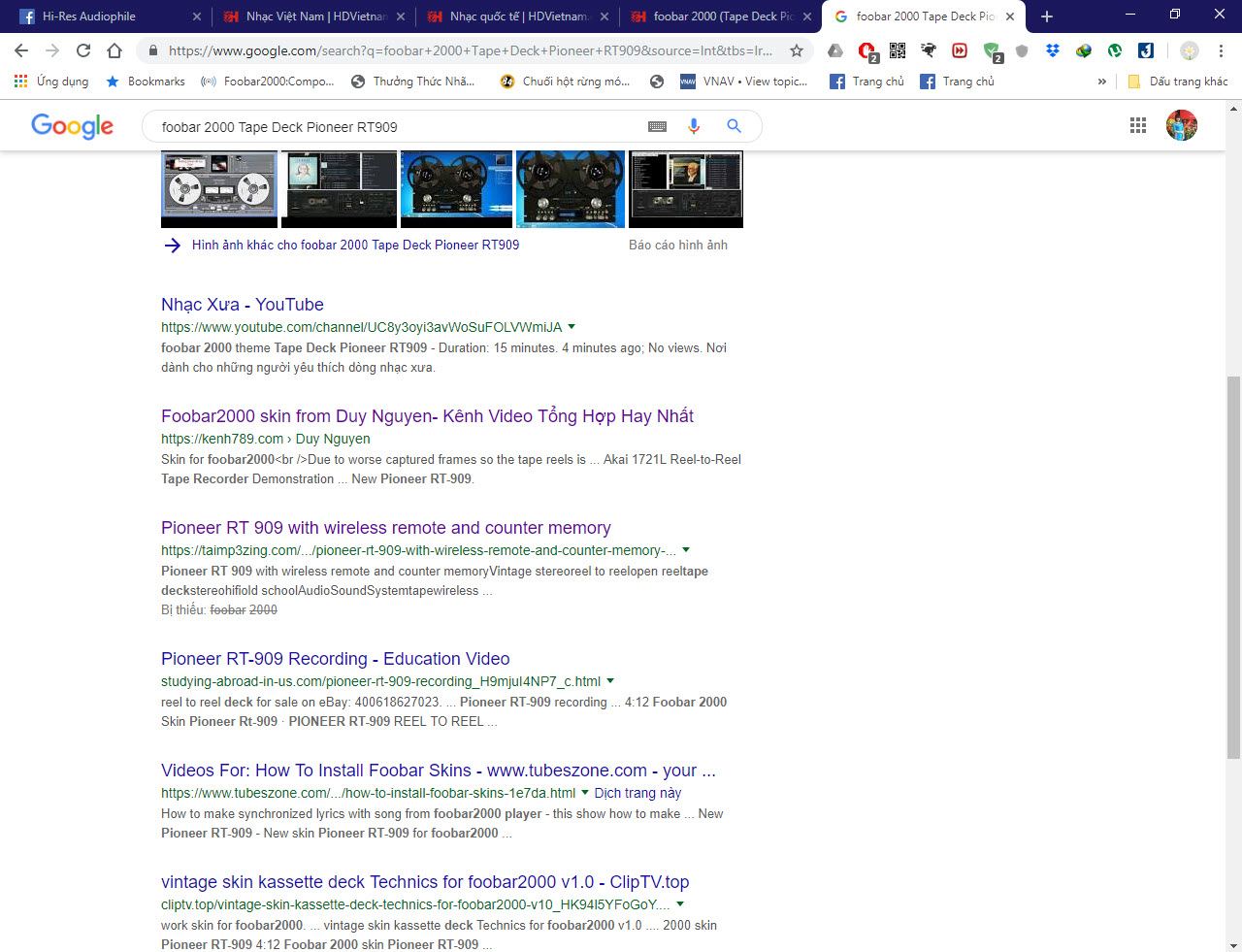
Task: Show the hidden bookmarks overflow chevron
Action: point(1101,82)
